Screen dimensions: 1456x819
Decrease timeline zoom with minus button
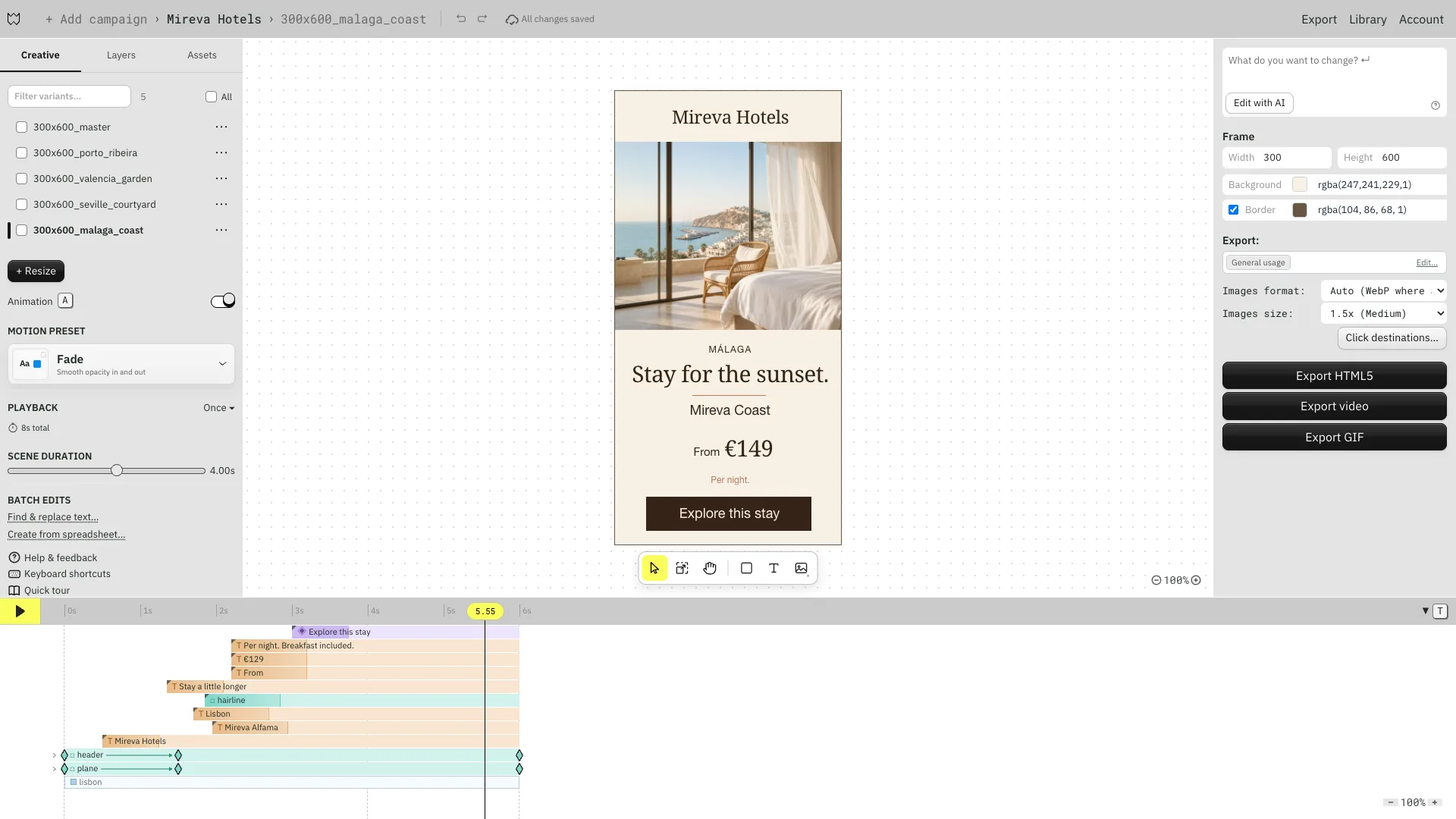pos(1391,802)
